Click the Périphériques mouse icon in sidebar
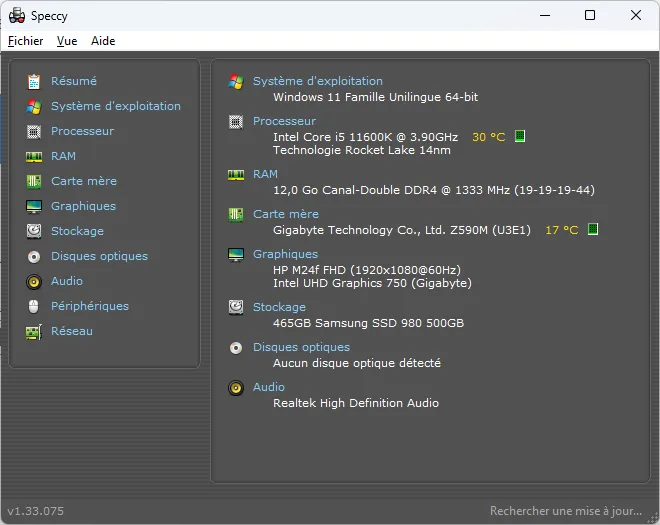This screenshot has width=660, height=525. click(34, 306)
